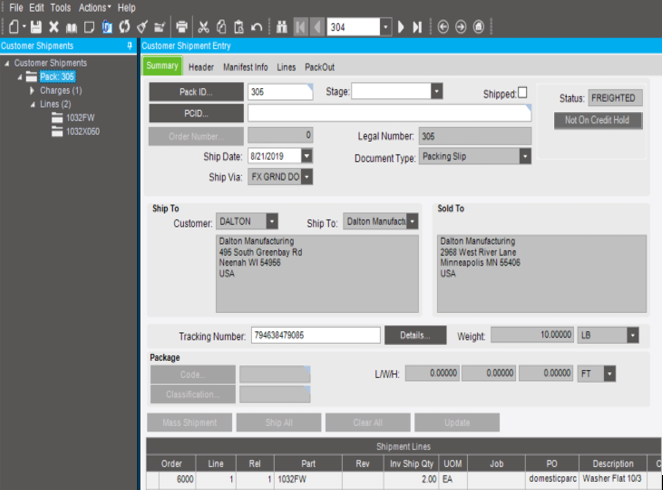The image size is (663, 490).
Task: Click the Pack ID field showing 305
Action: (280, 92)
